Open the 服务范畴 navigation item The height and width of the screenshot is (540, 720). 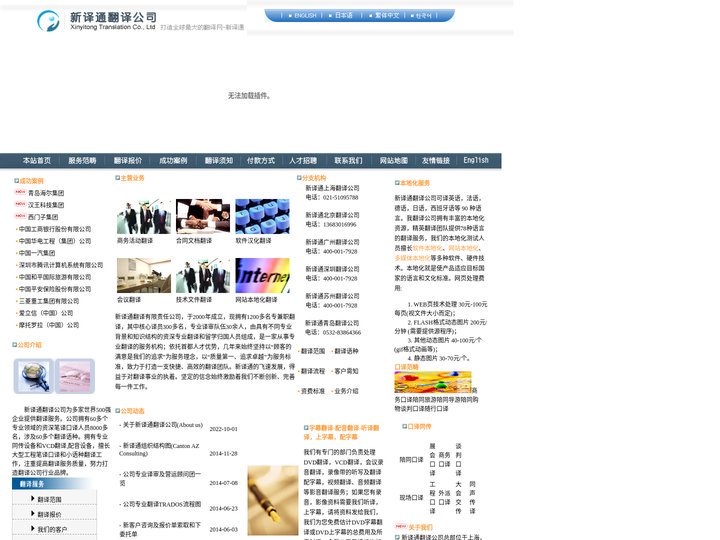pyautogui.click(x=82, y=160)
